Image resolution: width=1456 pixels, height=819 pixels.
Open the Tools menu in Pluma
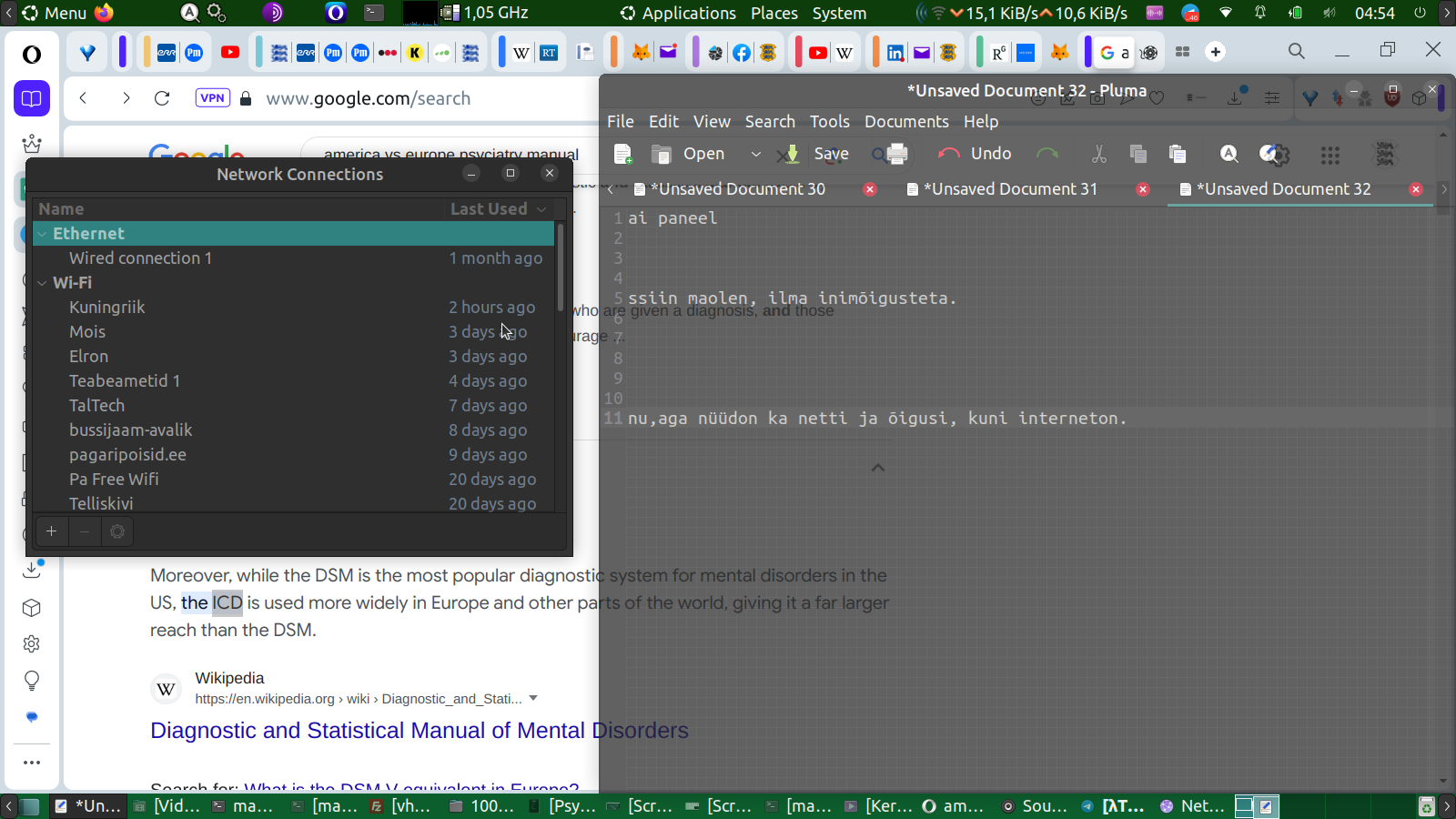[829, 122]
